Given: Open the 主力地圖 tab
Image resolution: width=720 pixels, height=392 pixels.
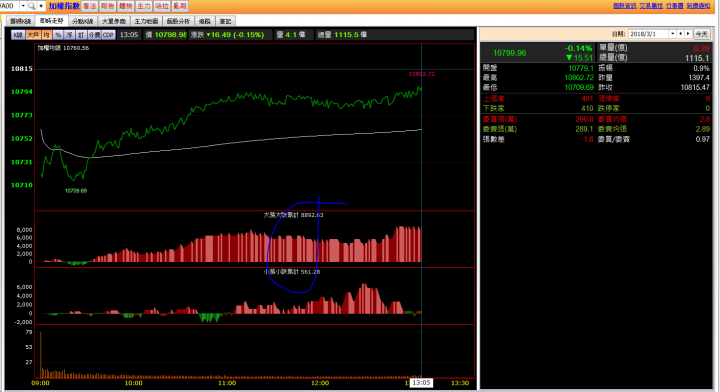Looking at the screenshot, I should pyautogui.click(x=146, y=21).
